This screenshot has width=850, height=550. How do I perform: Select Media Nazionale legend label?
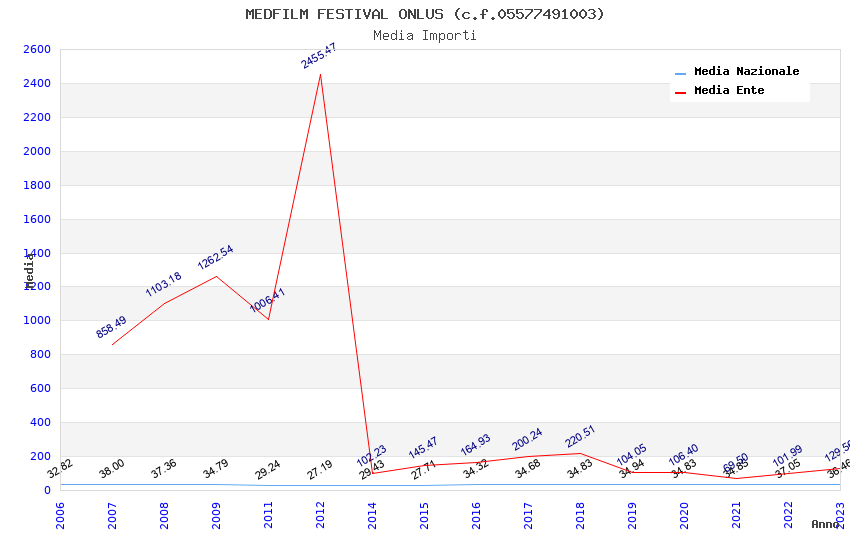pyautogui.click(x=746, y=71)
